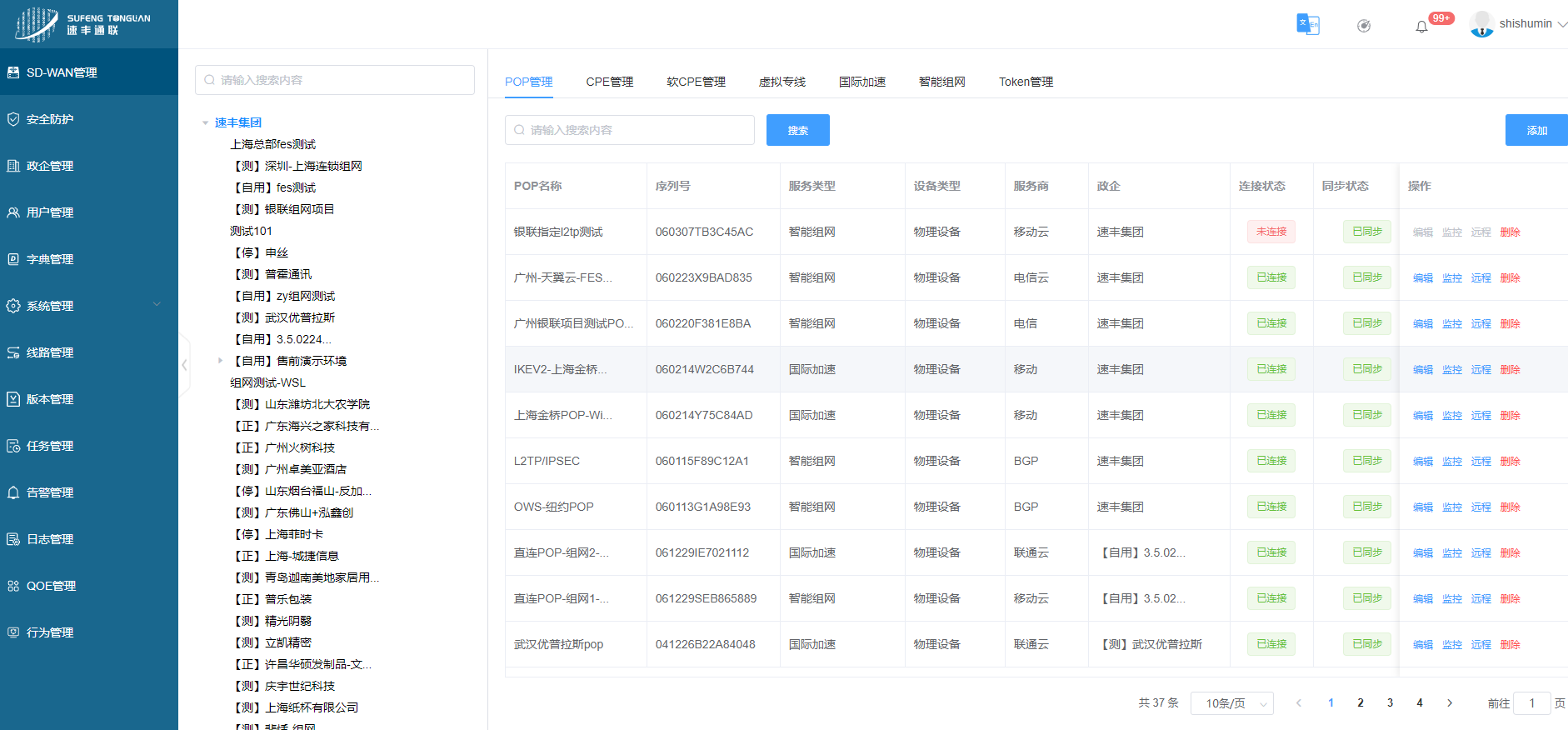Click the 系统管理 gear icon

pyautogui.click(x=13, y=306)
